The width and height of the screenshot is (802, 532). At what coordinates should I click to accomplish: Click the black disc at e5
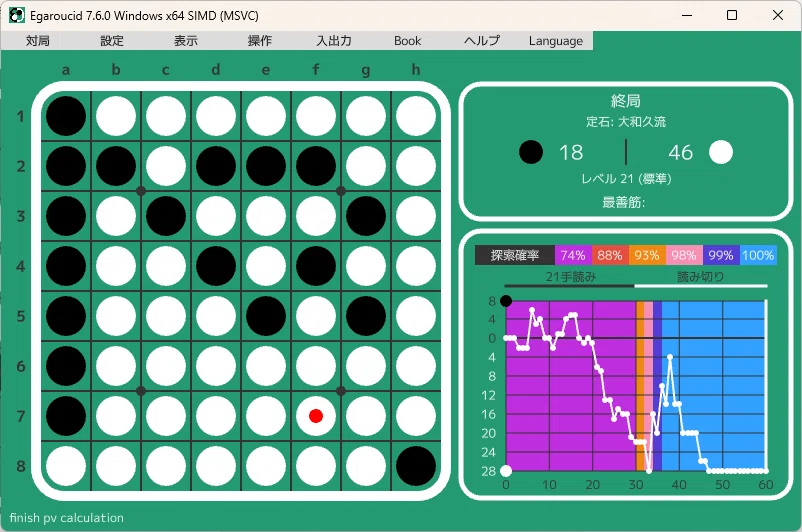tap(266, 316)
